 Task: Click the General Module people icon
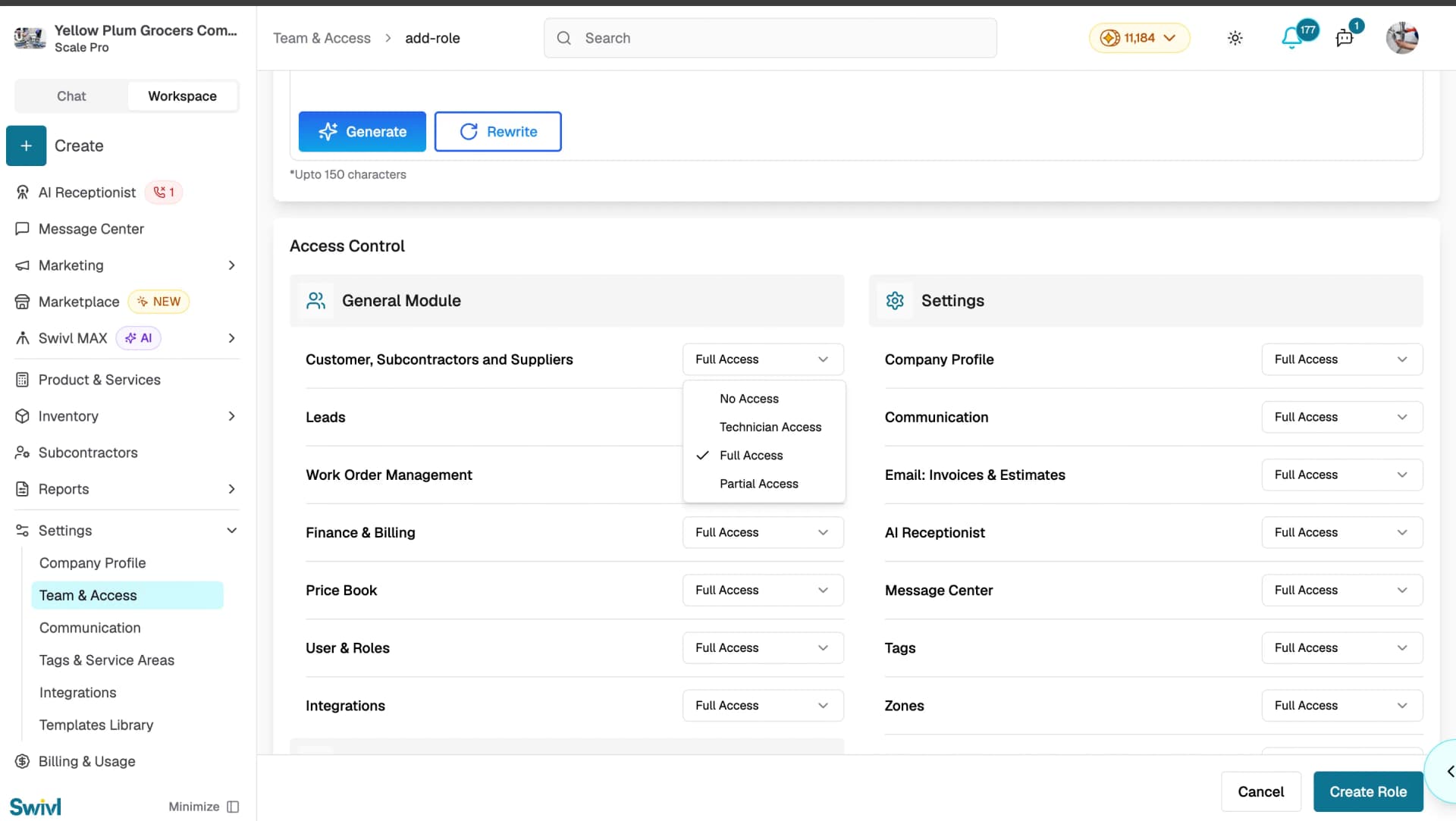[x=316, y=301]
